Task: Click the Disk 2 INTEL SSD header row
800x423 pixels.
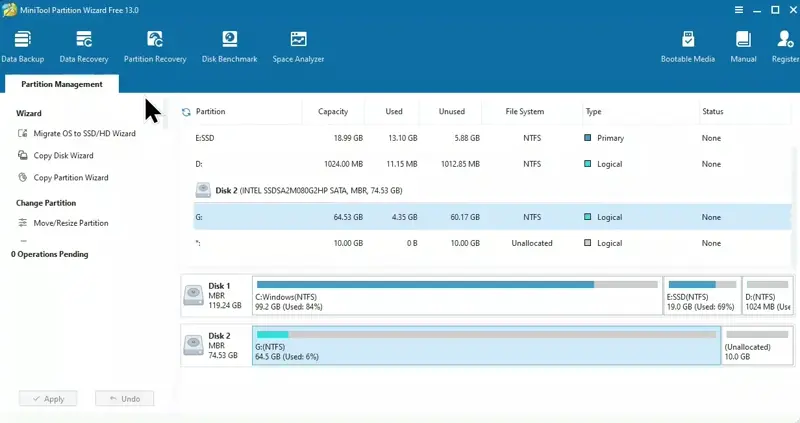Action: pos(492,190)
